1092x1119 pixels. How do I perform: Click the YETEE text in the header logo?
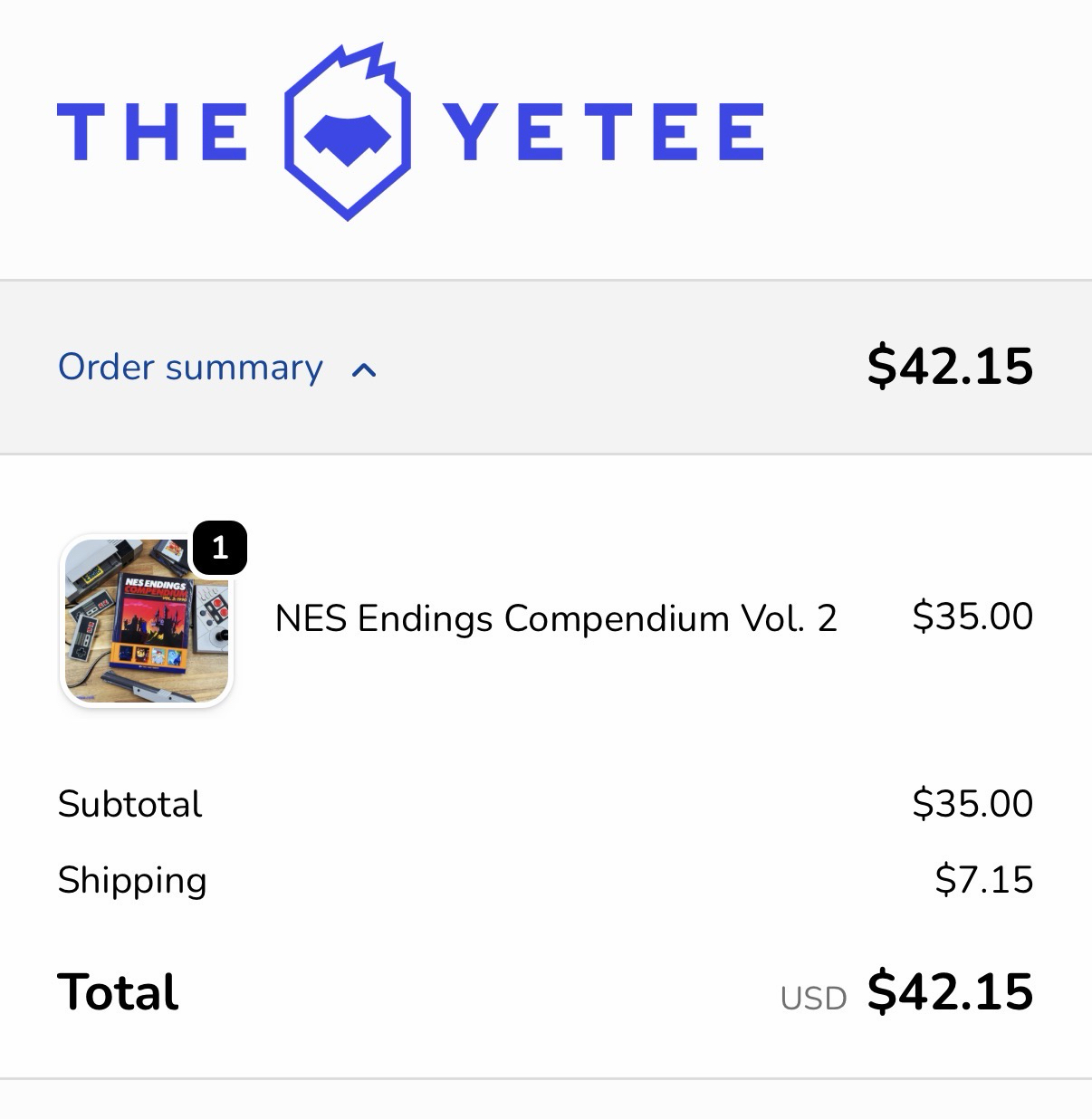pyautogui.click(x=604, y=132)
